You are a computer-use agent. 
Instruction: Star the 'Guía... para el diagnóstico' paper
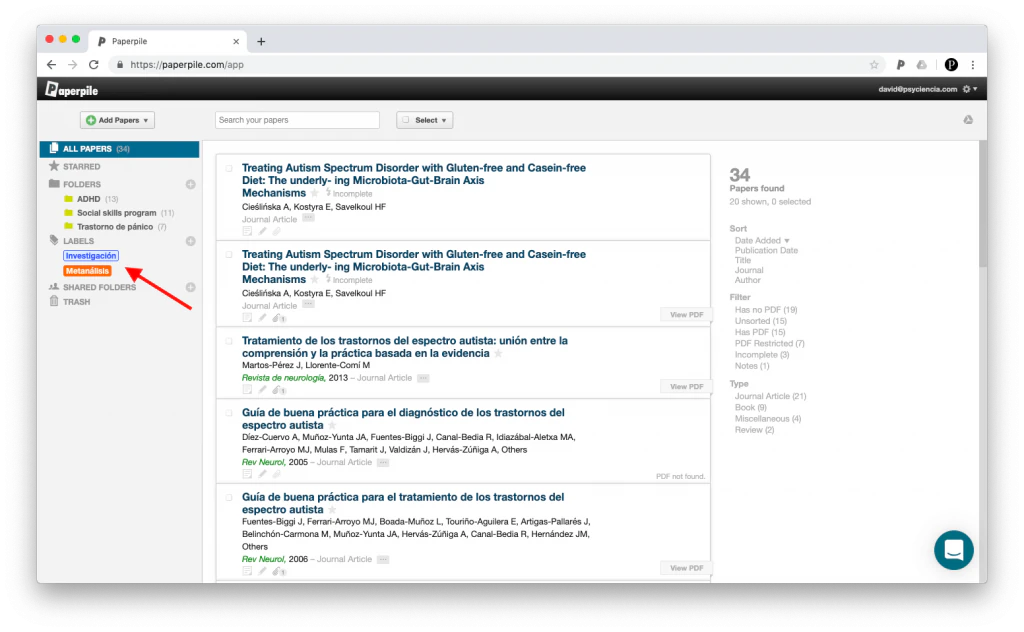coord(332,425)
